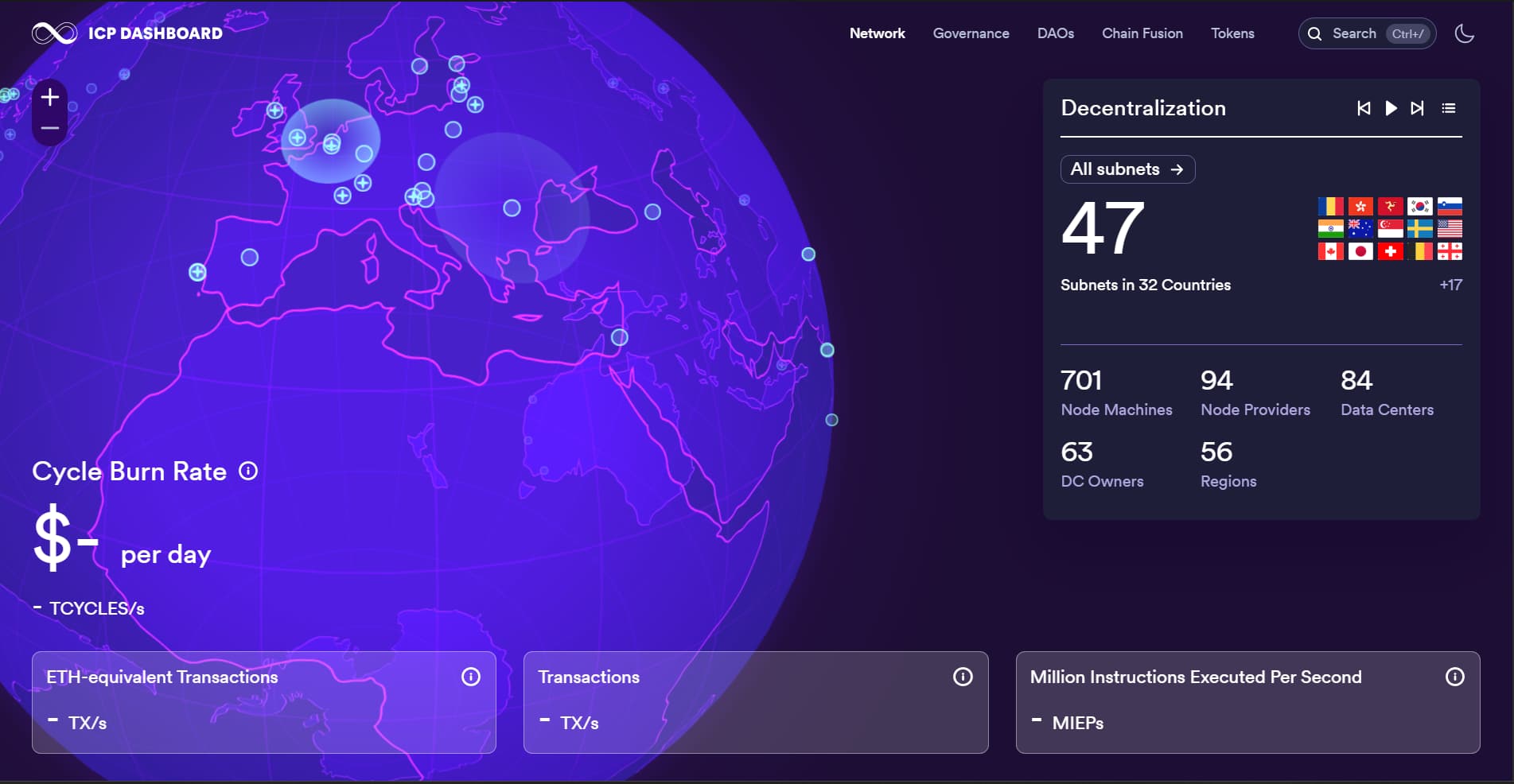The image size is (1514, 784).
Task: Click the Million Instructions Executed Per Second title
Action: 1196,677
